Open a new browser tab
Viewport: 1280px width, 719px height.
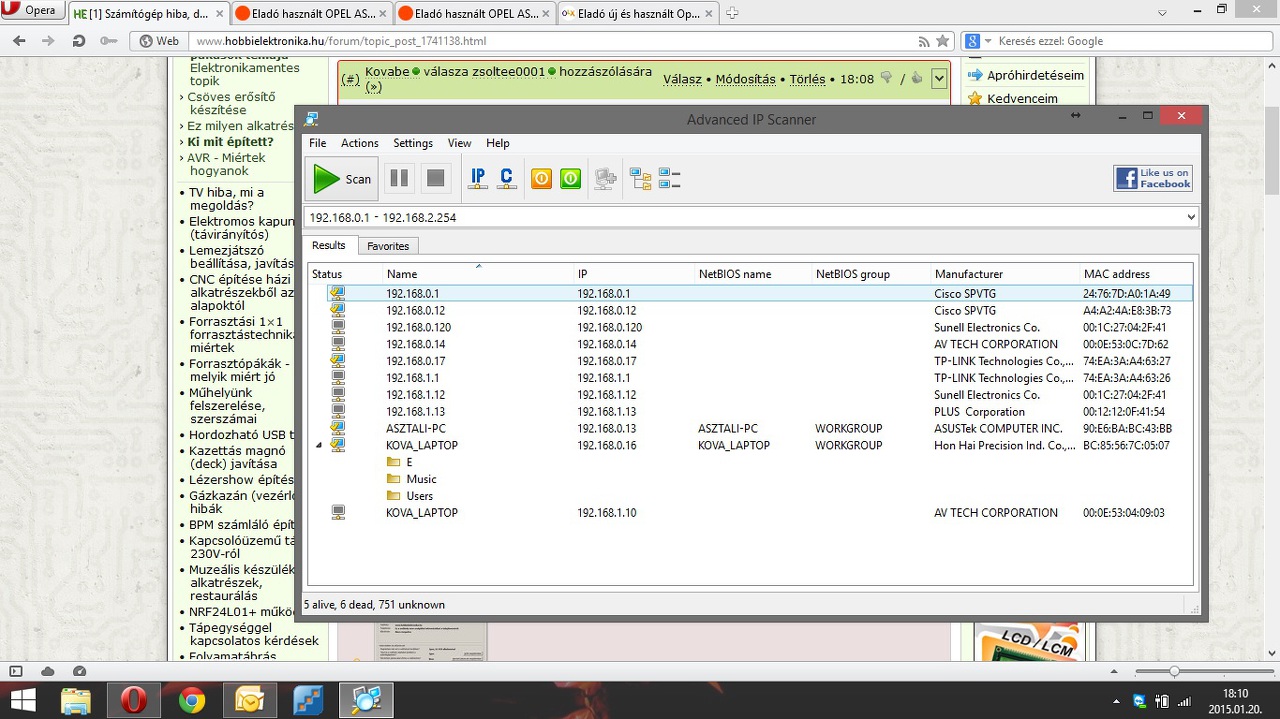[x=732, y=14]
